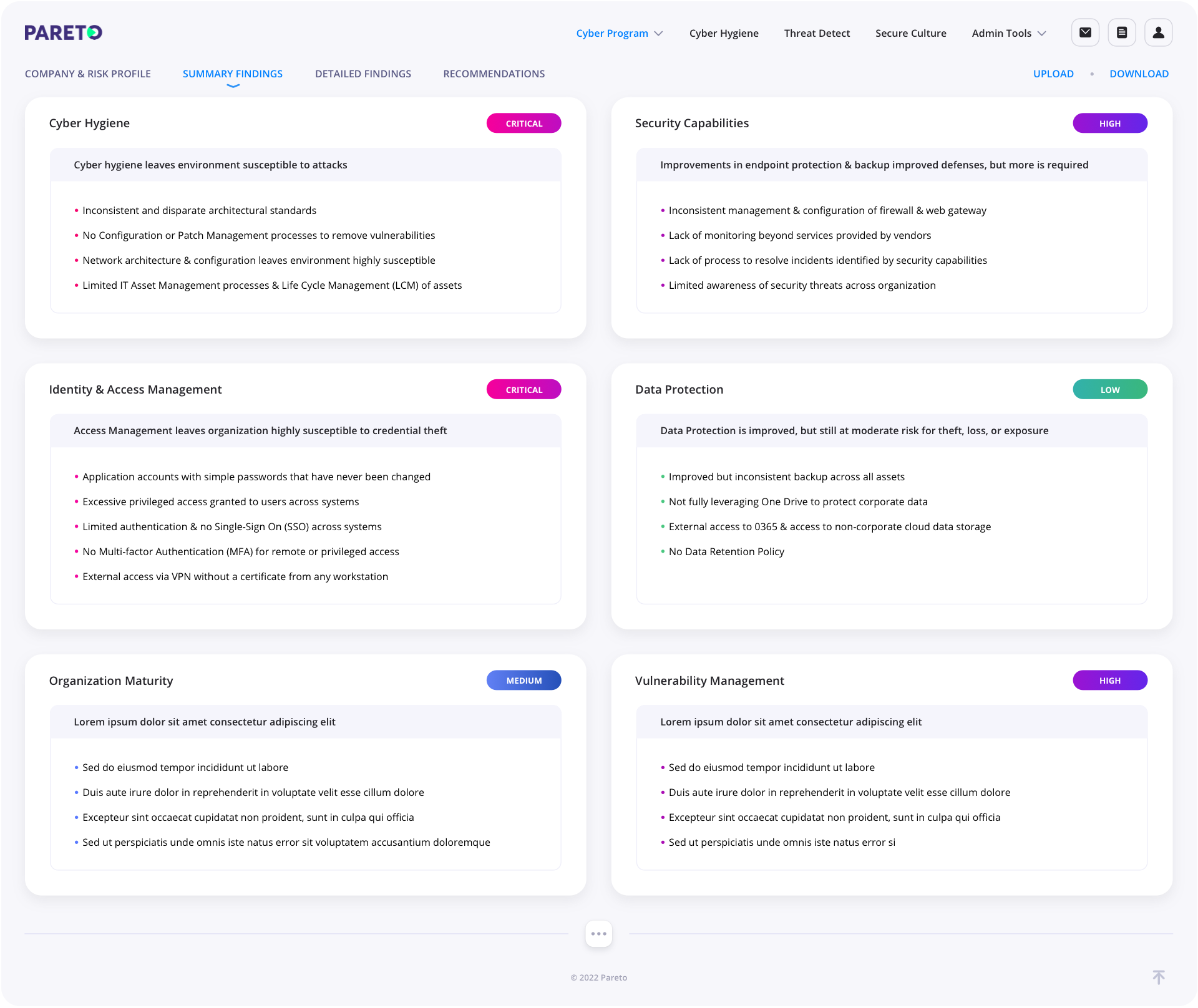Click the document report icon in the header
1198x1008 pixels.
point(1122,32)
